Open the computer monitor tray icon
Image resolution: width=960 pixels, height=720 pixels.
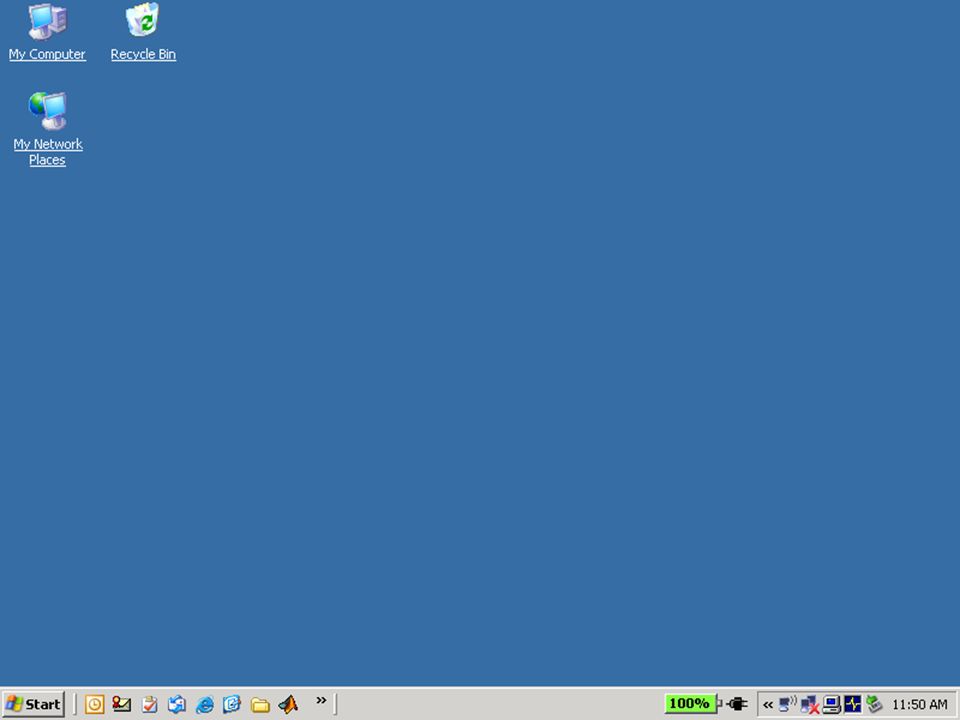pyautogui.click(x=831, y=705)
